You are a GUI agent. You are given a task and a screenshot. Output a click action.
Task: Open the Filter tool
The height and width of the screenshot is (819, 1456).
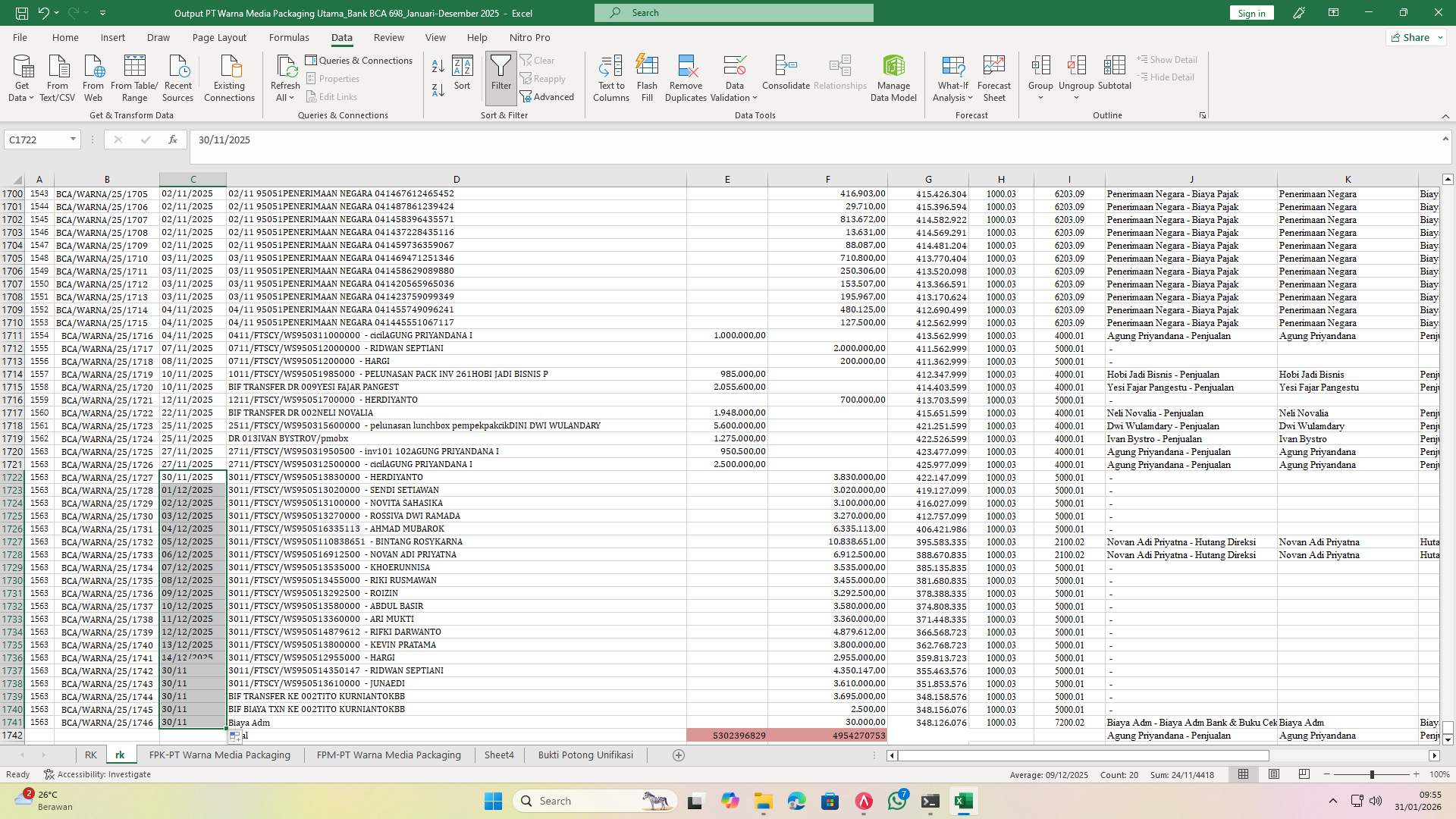click(x=500, y=76)
